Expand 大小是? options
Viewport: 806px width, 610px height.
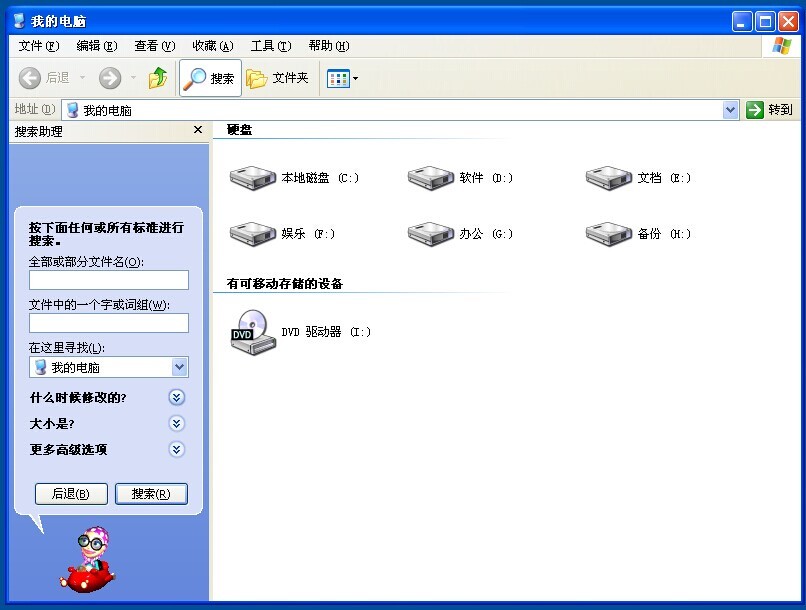[176, 423]
